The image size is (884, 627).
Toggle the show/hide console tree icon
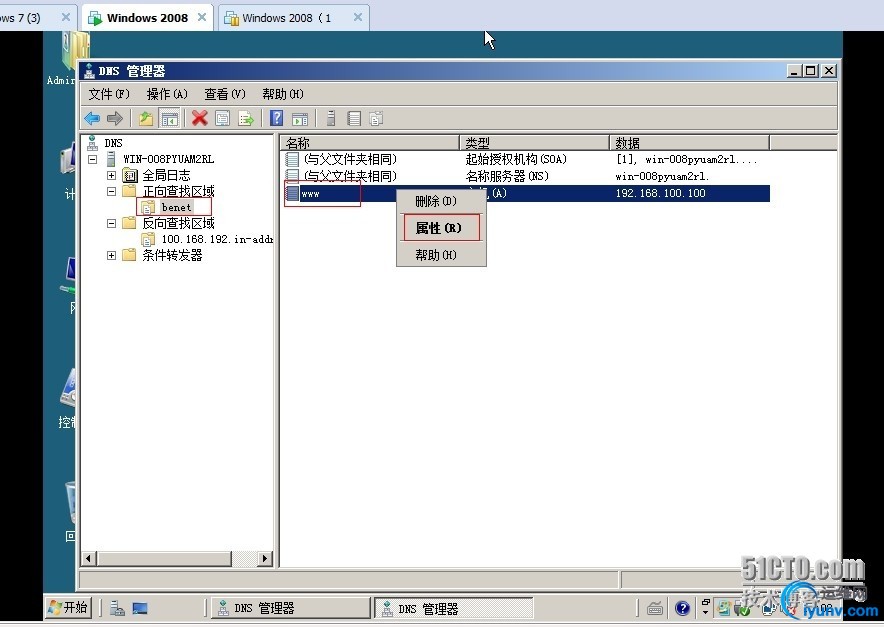click(170, 118)
